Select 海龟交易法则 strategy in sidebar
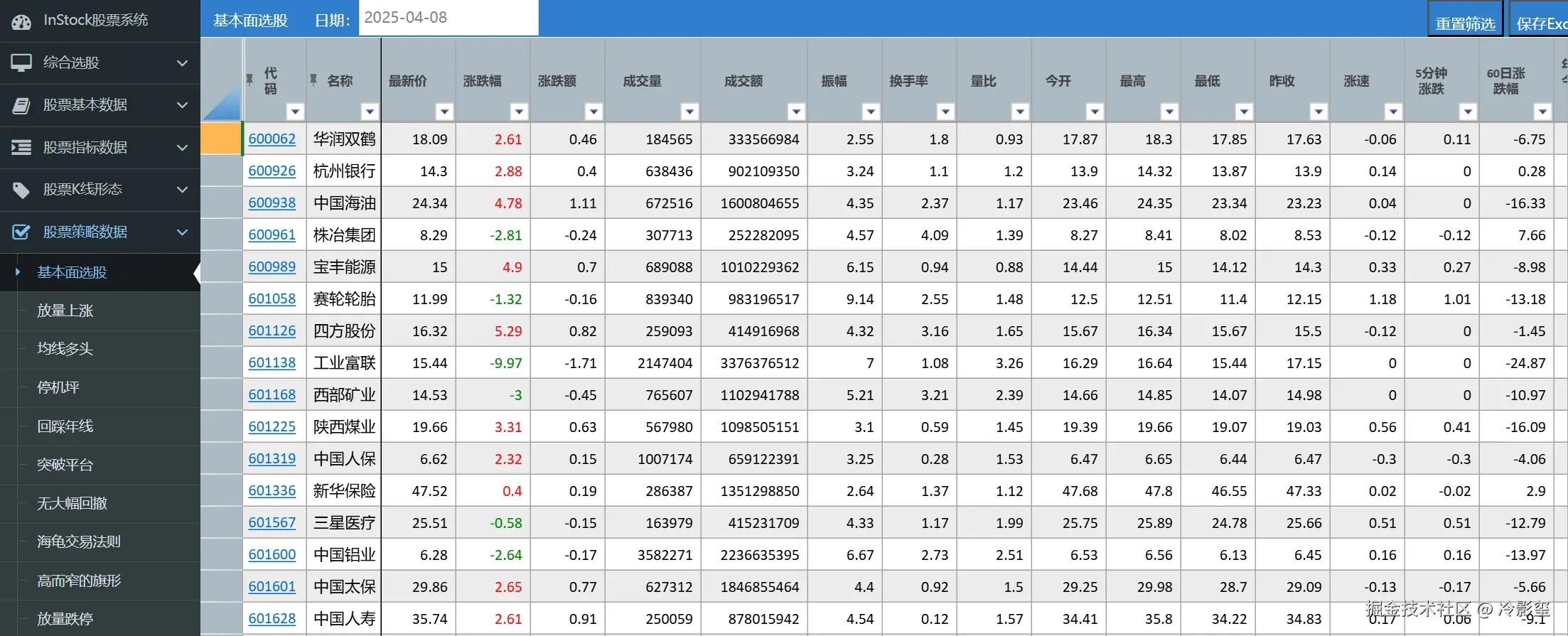Viewport: 1568px width, 636px height. click(x=100, y=541)
